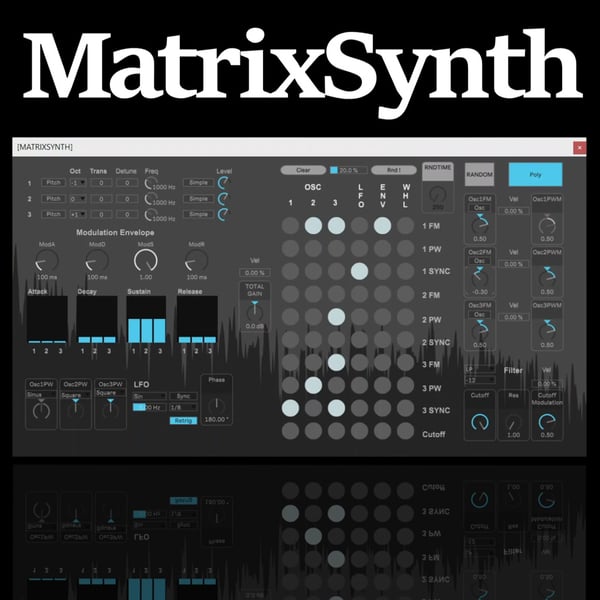Click the Trans field for oscillator 1
The image size is (600, 600).
tap(101, 183)
